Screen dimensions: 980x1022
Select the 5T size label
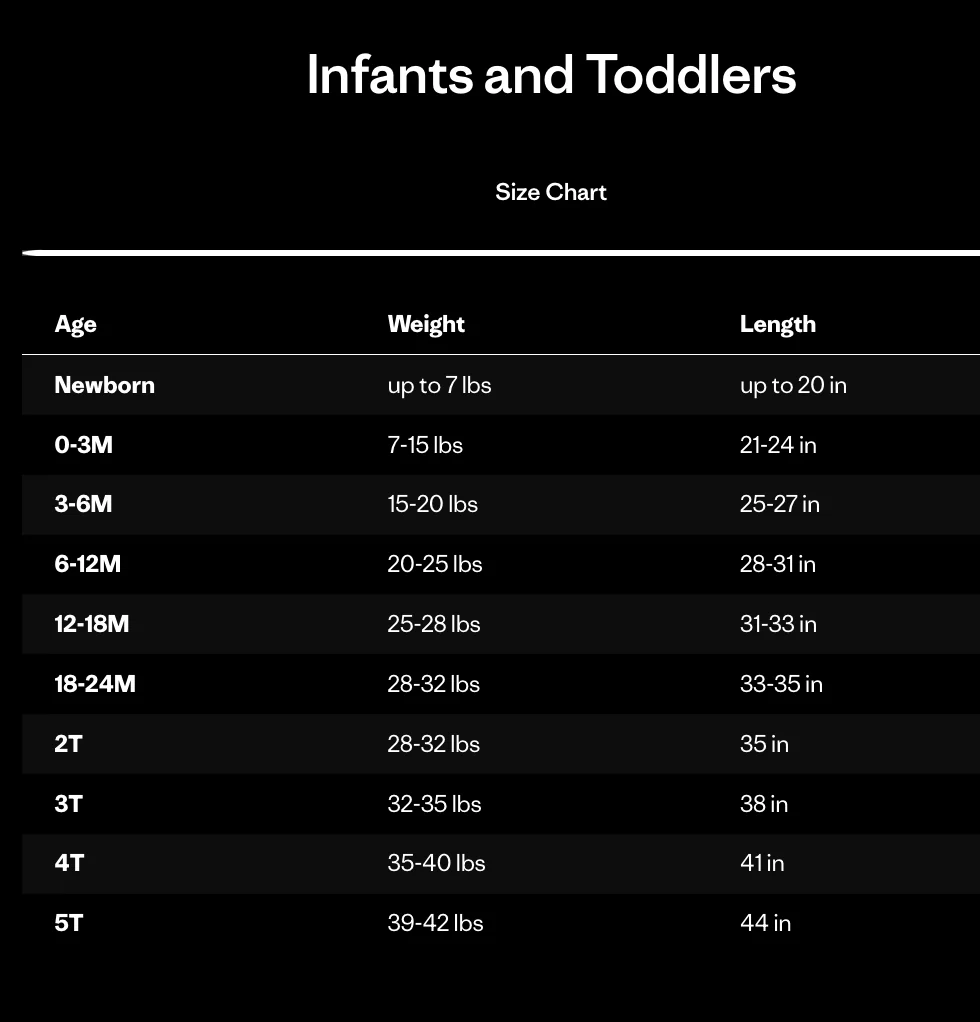(x=69, y=923)
